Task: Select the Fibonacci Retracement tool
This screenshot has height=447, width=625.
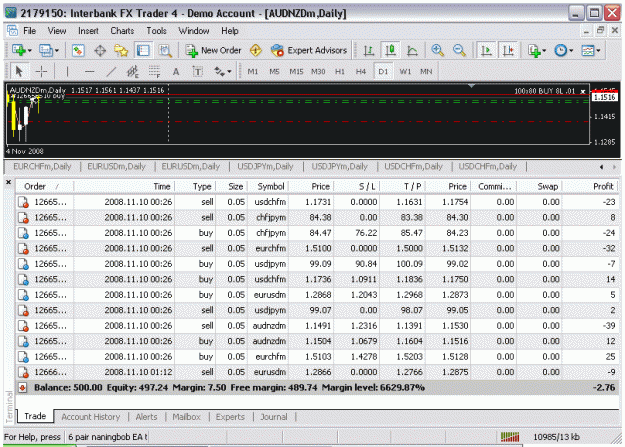Action: point(154,72)
